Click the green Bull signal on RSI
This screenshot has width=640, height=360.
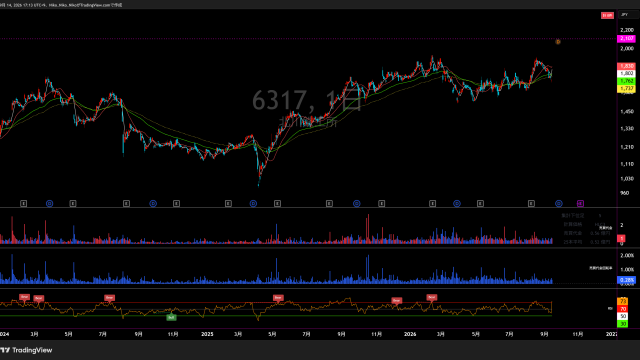pyautogui.click(x=171, y=317)
